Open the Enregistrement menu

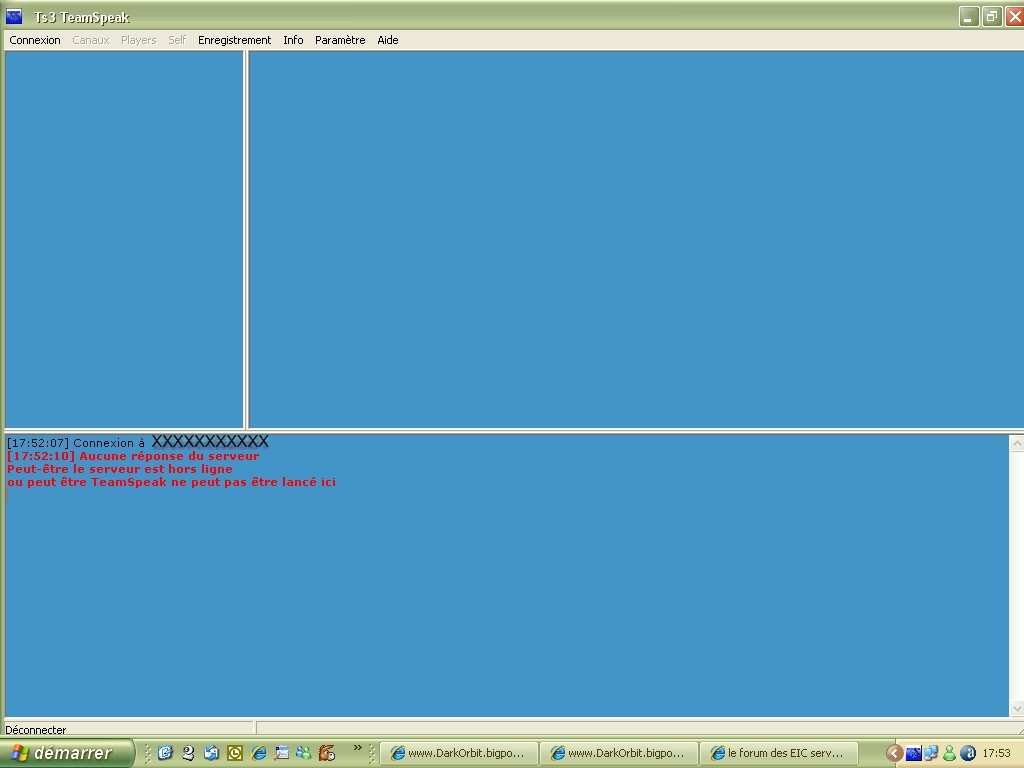click(x=234, y=40)
